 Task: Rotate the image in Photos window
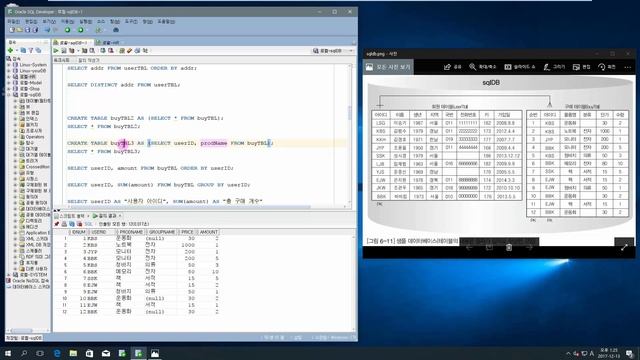pyautogui.click(x=607, y=67)
